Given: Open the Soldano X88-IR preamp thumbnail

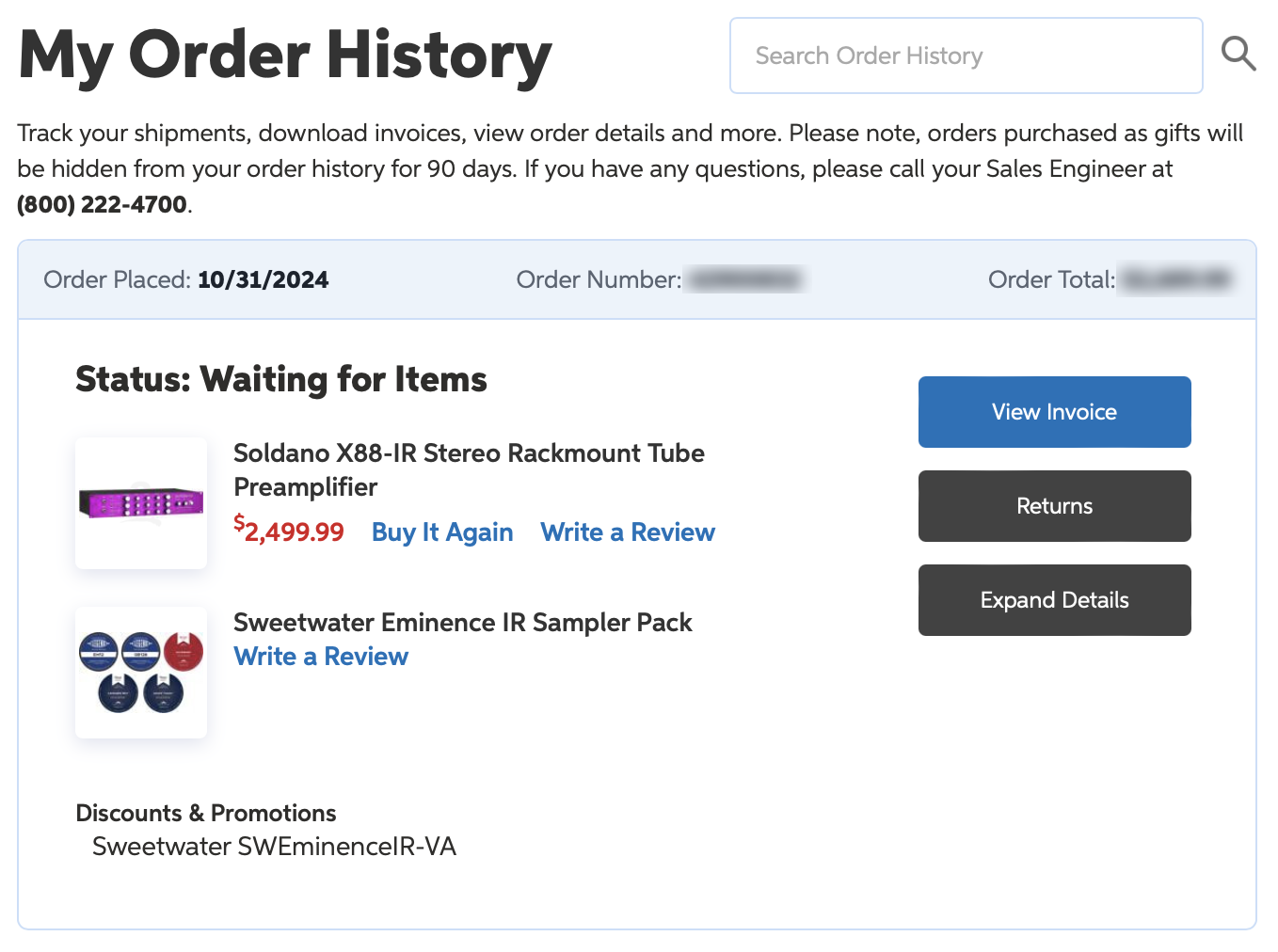Looking at the screenshot, I should pyautogui.click(x=141, y=503).
